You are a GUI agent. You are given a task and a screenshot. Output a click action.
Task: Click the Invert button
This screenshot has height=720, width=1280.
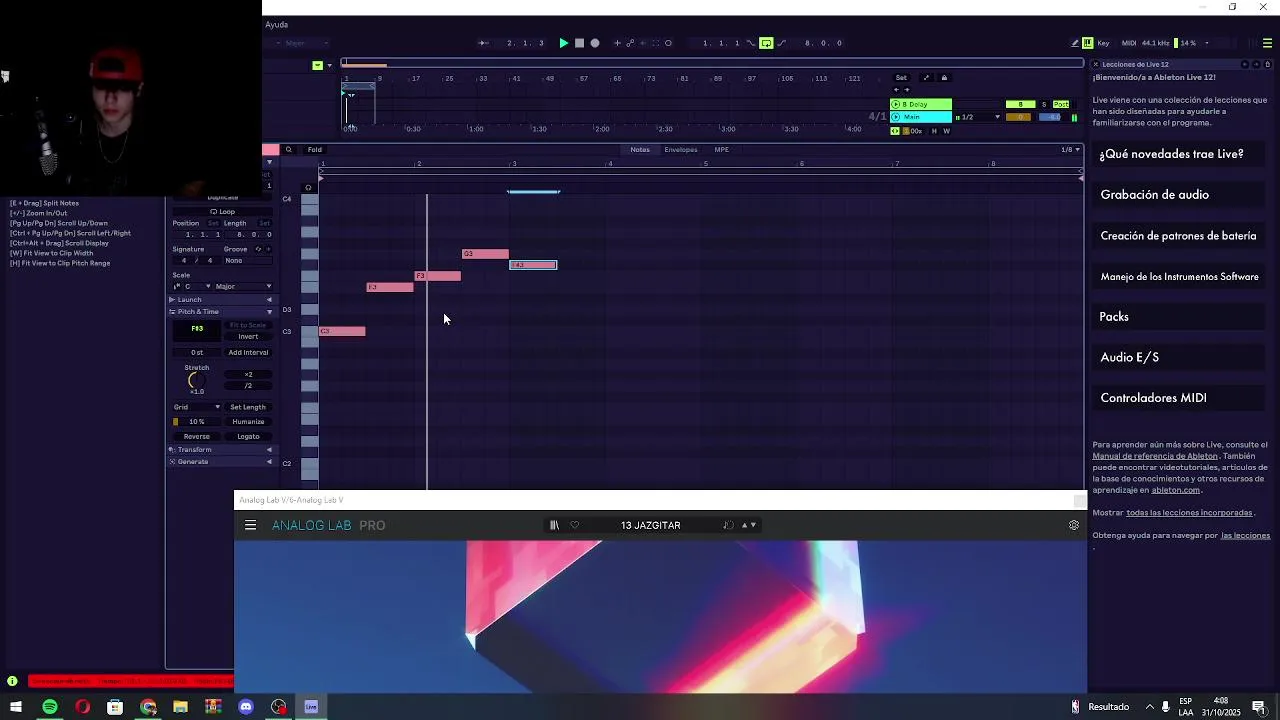click(248, 336)
